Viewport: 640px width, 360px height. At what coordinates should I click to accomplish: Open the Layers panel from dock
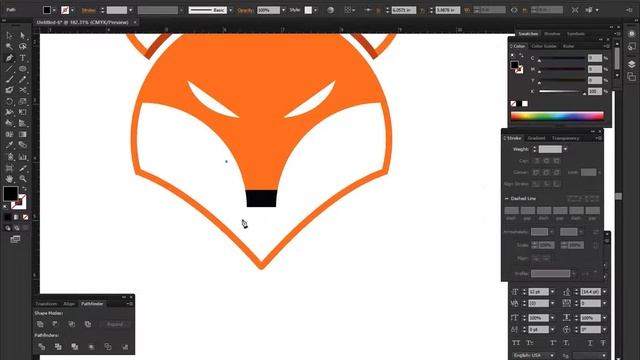click(x=631, y=64)
